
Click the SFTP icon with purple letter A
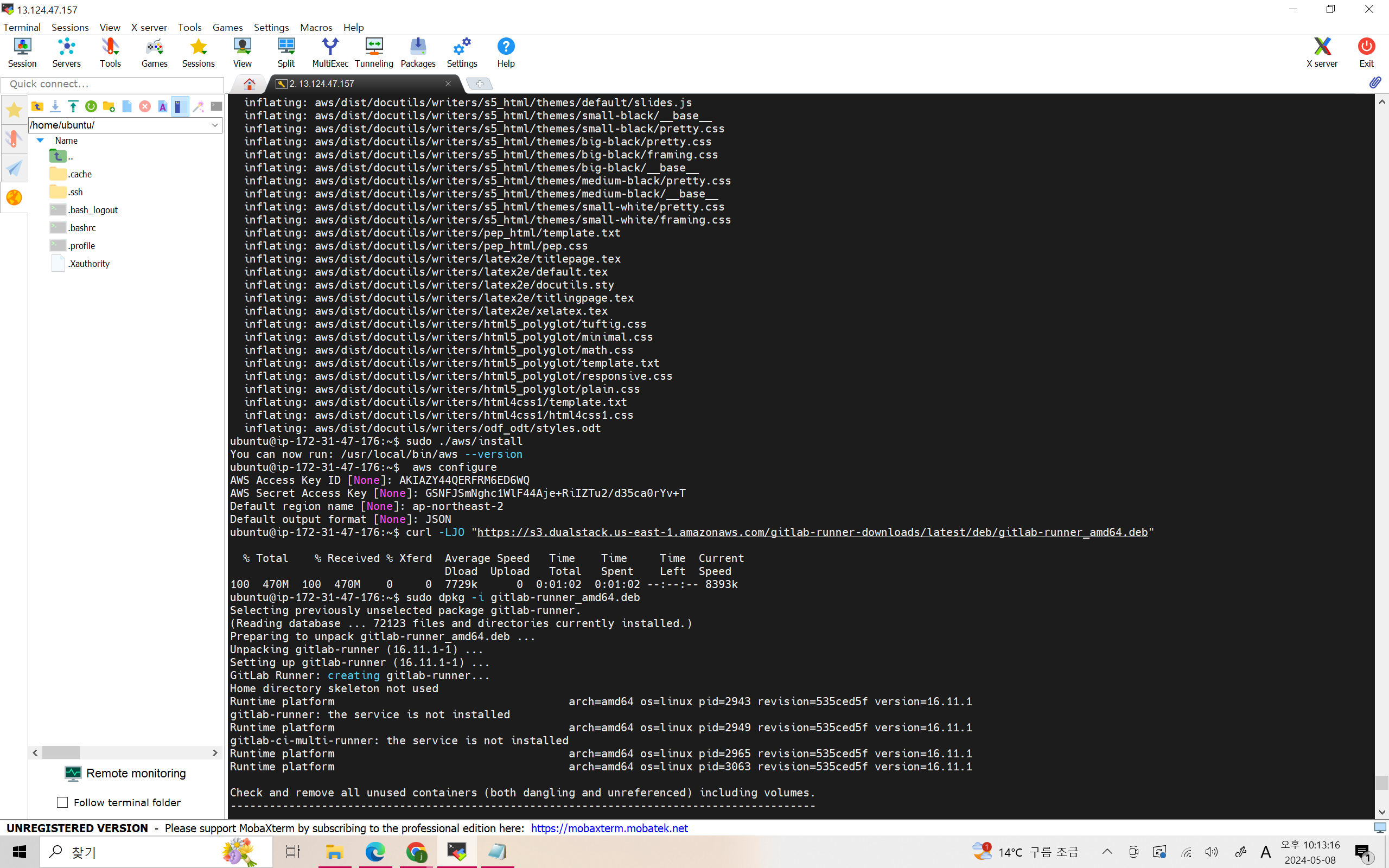(162, 107)
